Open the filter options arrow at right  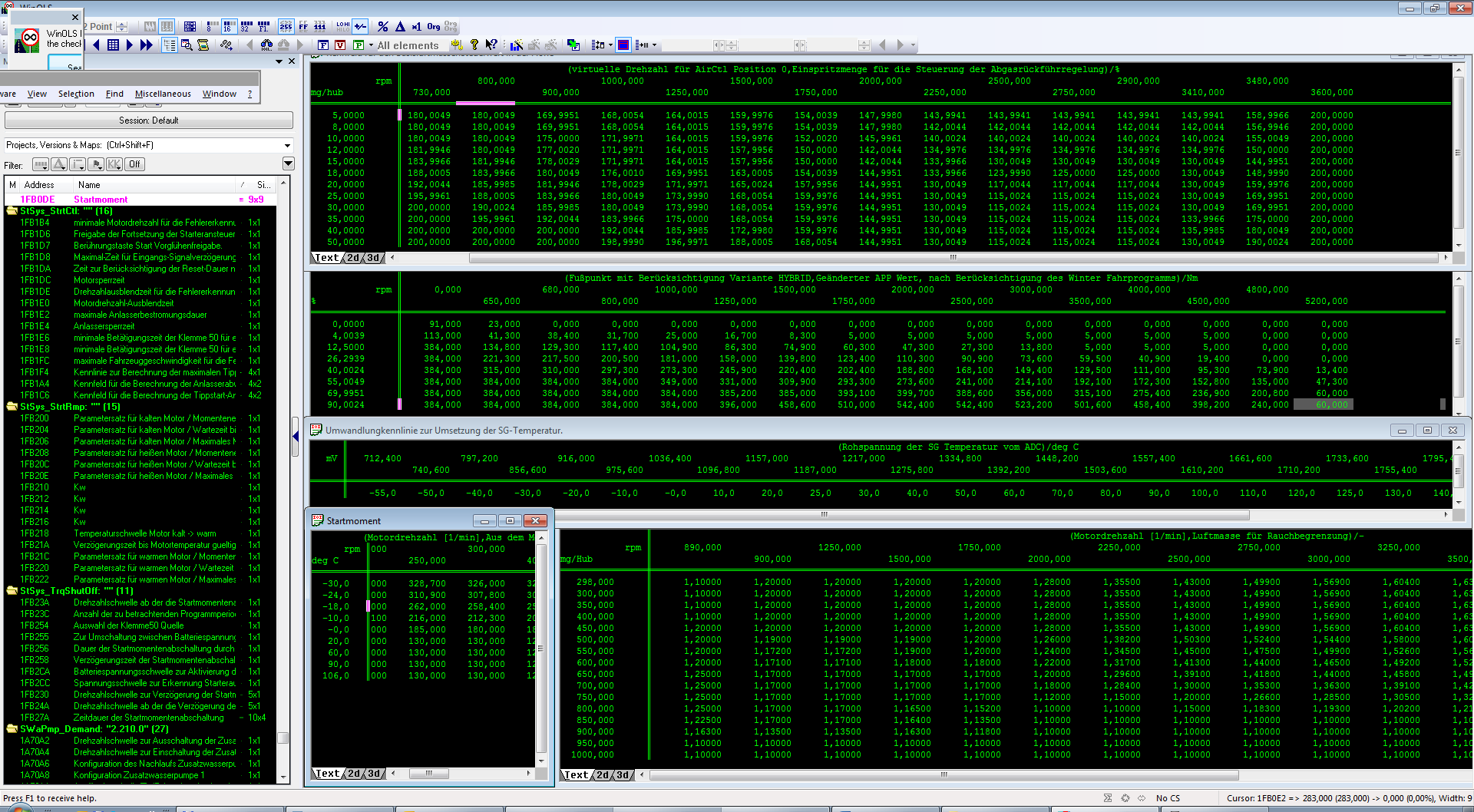tap(289, 163)
